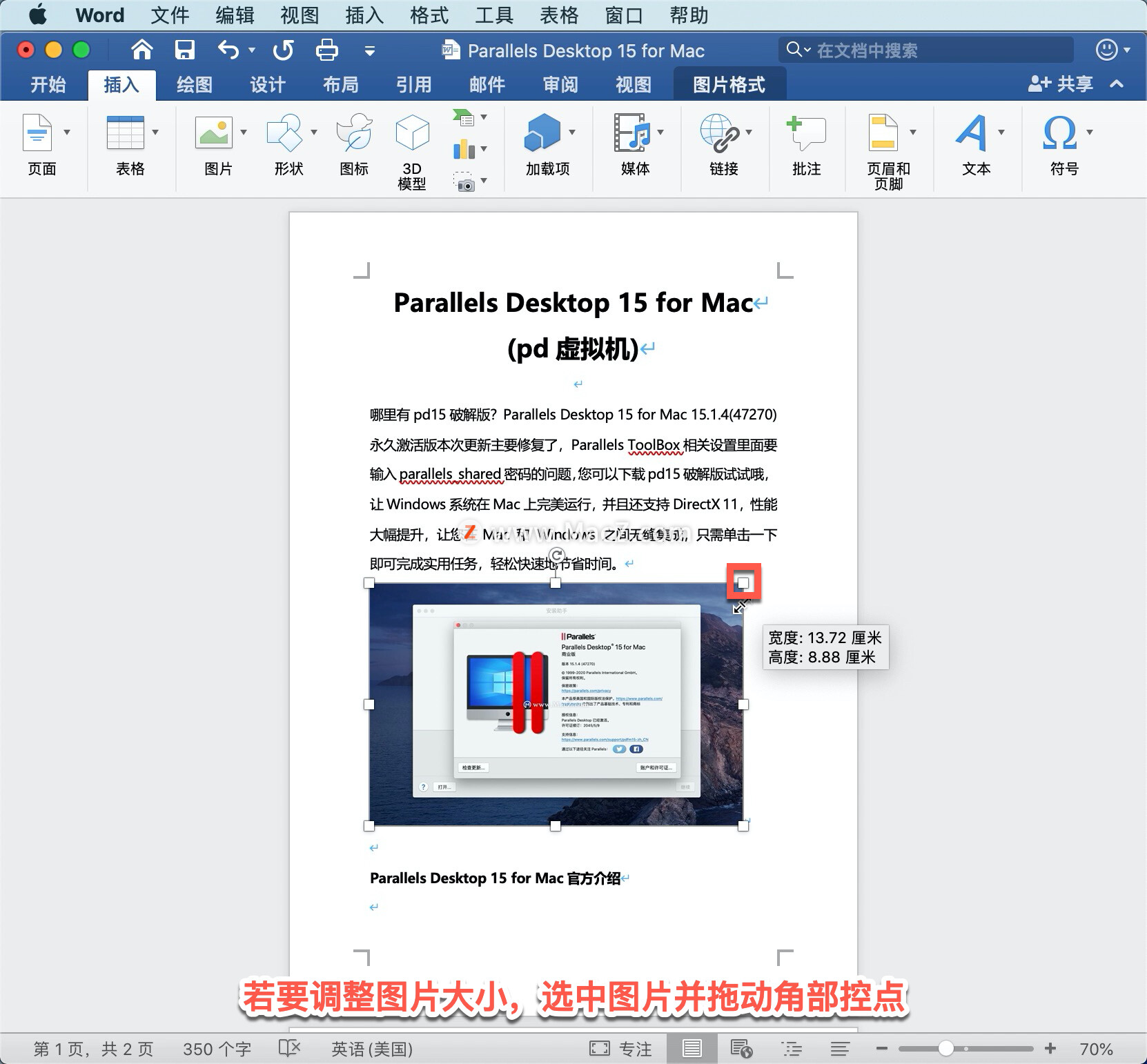Click the Redo circular arrow icon

coord(283,50)
